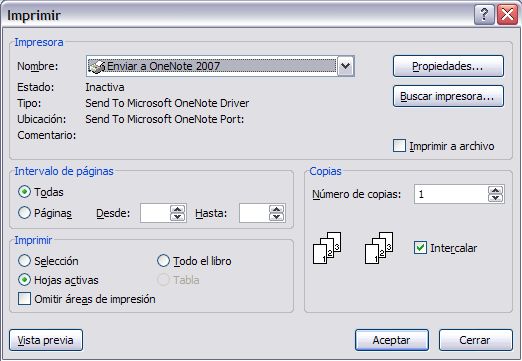Select the Todo el libro radio button

coord(163,261)
